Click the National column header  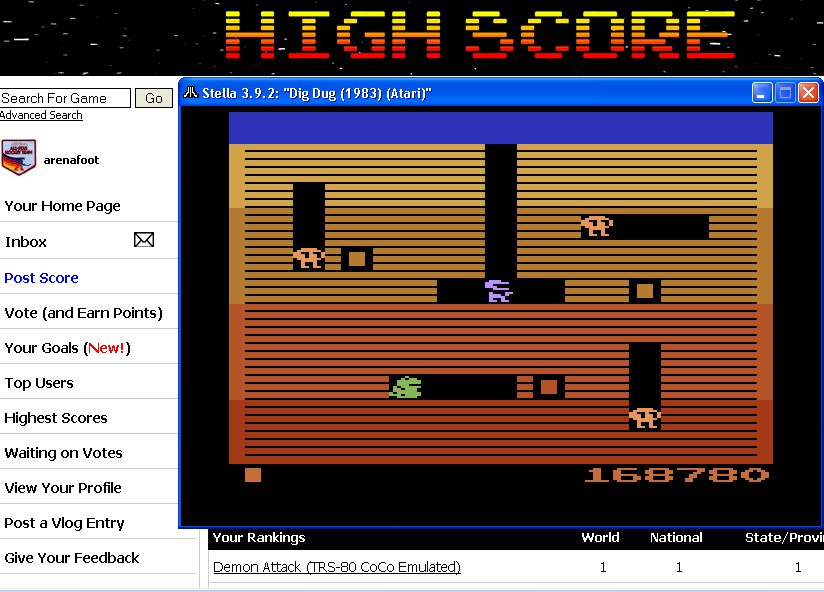coord(676,537)
